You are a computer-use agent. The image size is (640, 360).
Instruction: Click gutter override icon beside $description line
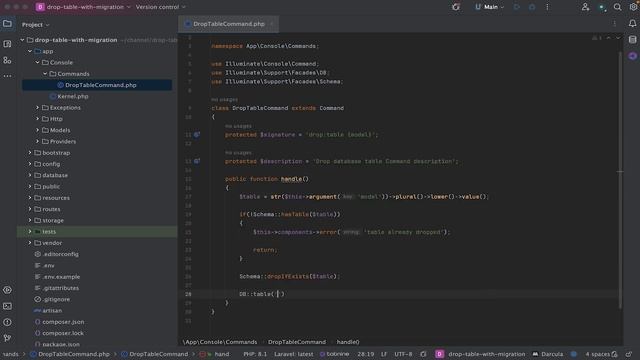197,161
